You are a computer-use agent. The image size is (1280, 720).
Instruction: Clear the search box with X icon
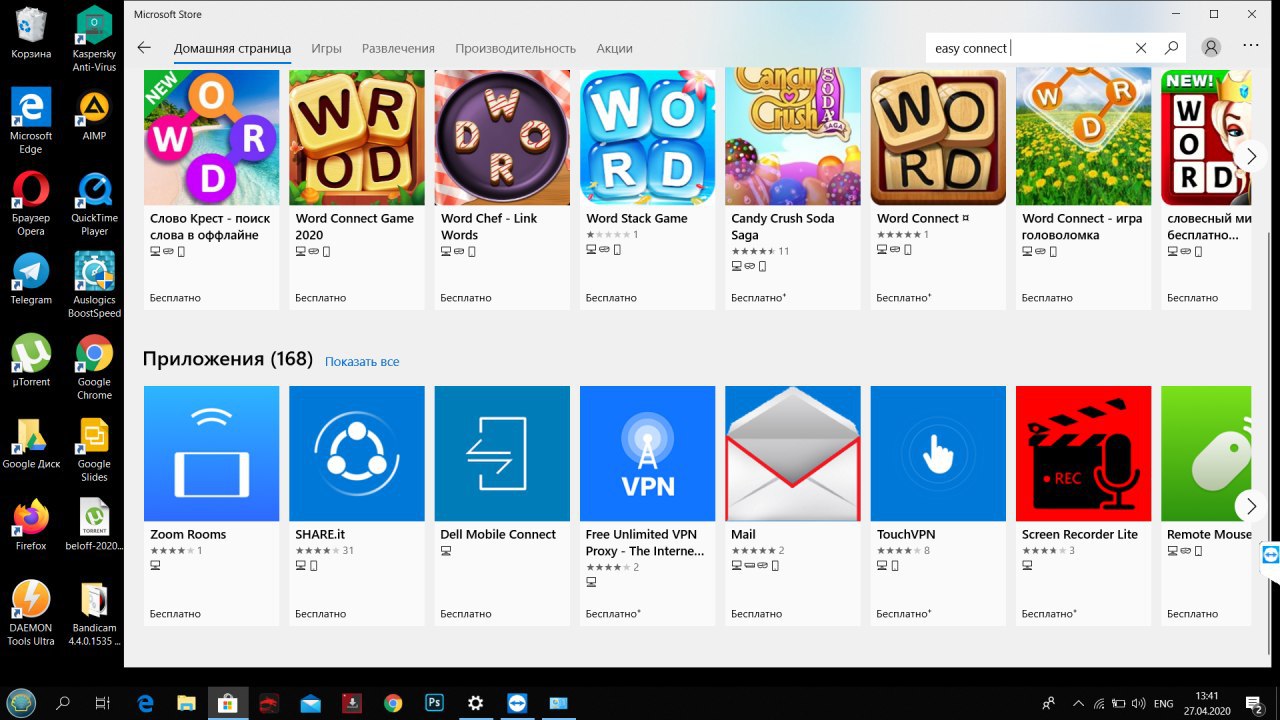[1141, 48]
